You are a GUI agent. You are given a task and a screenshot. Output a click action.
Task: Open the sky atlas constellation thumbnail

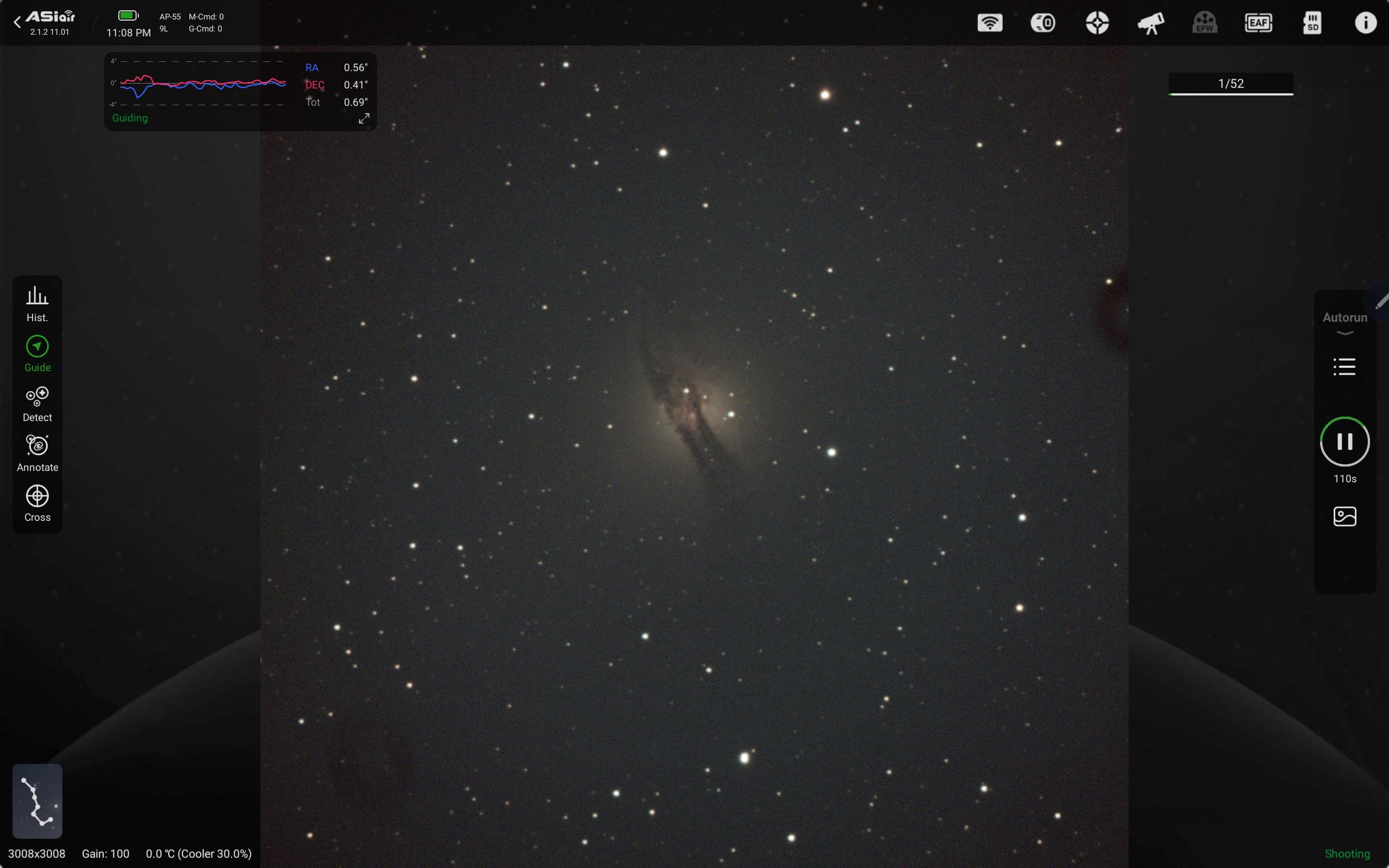37,801
